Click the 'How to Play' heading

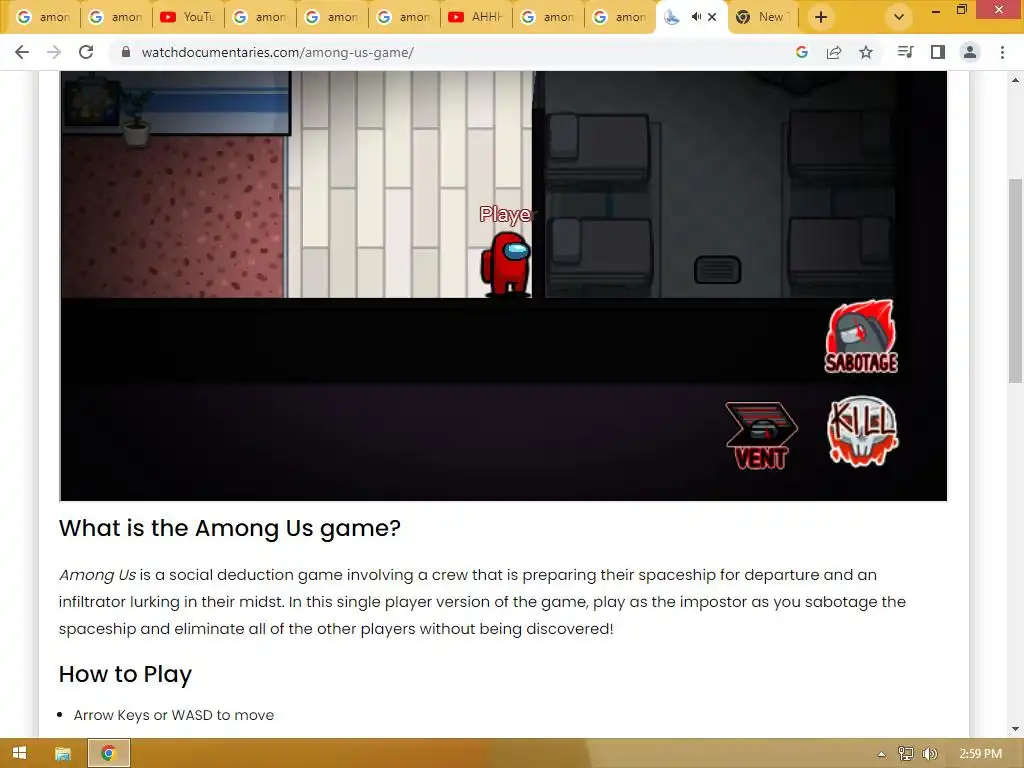(x=125, y=674)
